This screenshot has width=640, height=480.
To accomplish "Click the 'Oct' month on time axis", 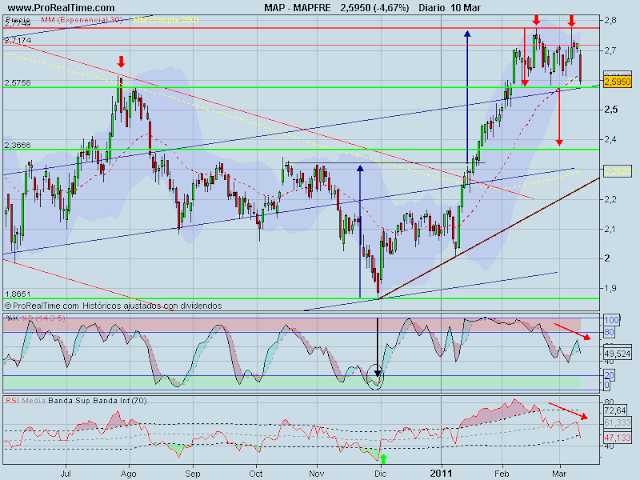I will [x=256, y=473].
